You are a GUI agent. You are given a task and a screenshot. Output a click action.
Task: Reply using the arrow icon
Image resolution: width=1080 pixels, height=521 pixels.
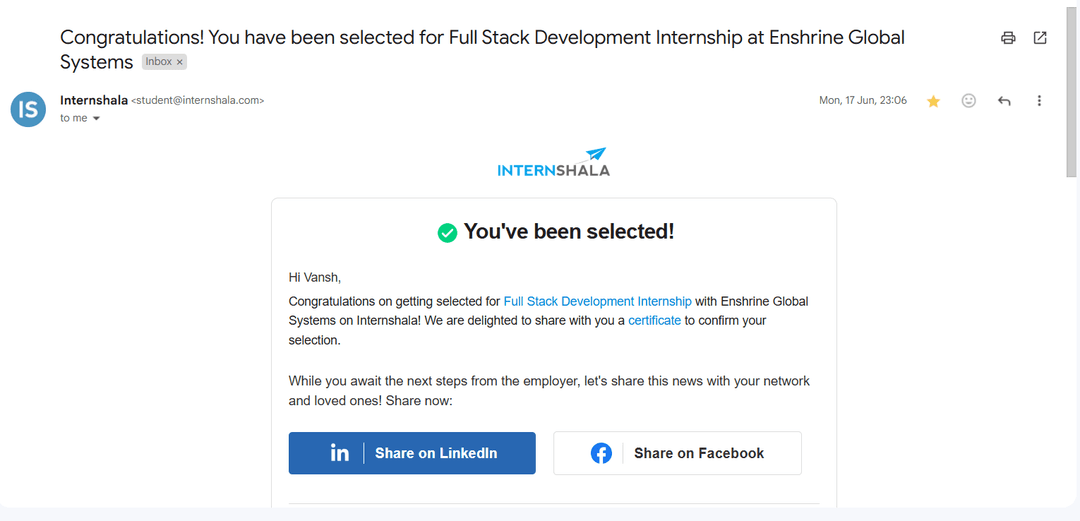[1004, 101]
